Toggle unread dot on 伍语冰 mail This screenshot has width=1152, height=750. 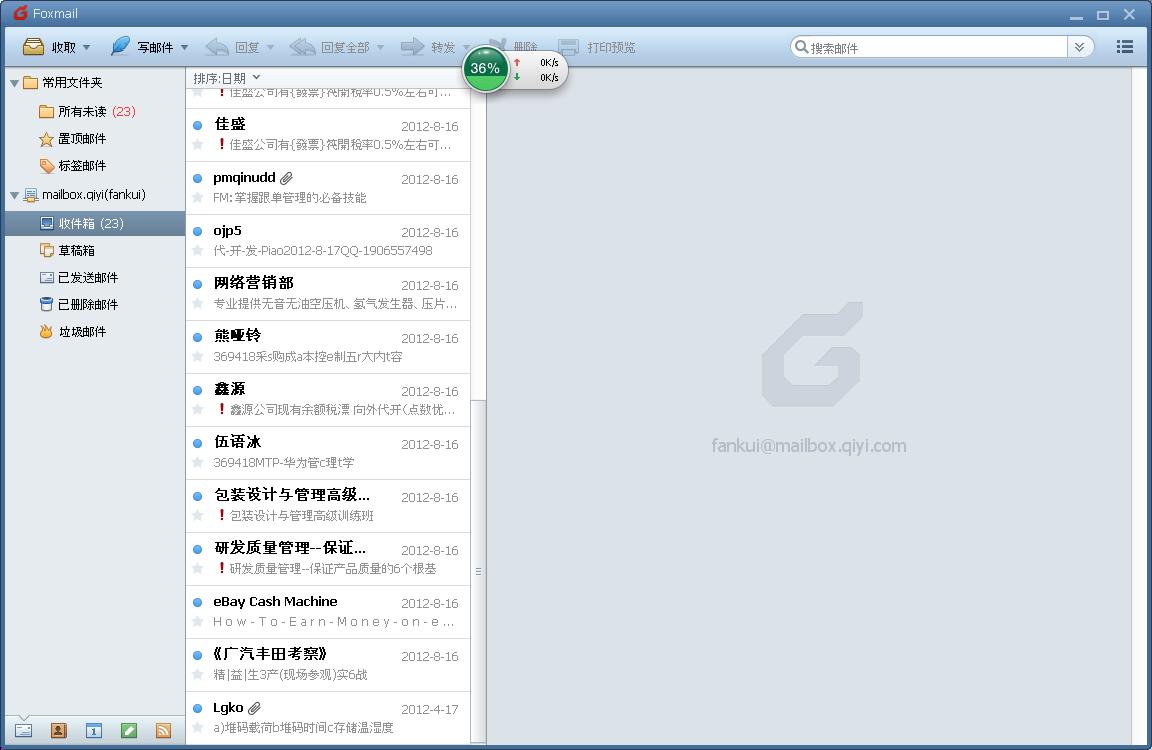coord(198,443)
